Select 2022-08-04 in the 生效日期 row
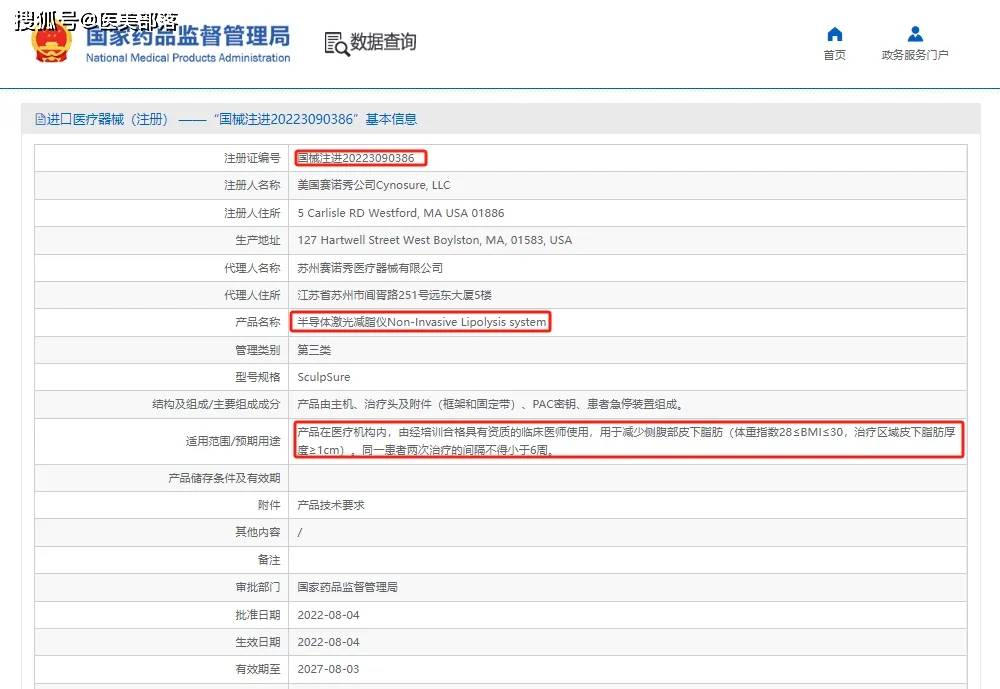 coord(328,642)
